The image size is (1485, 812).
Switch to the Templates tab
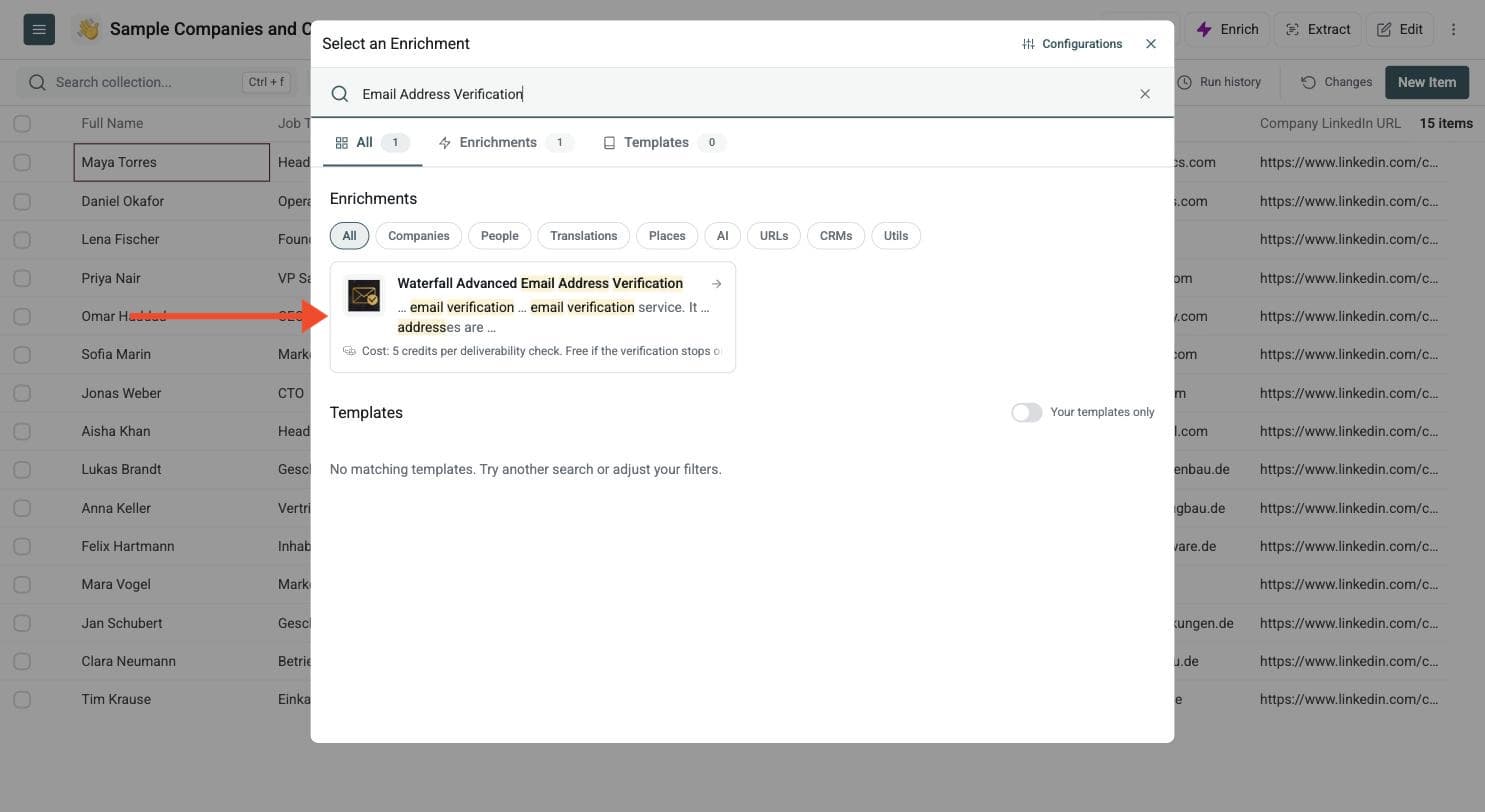point(664,143)
